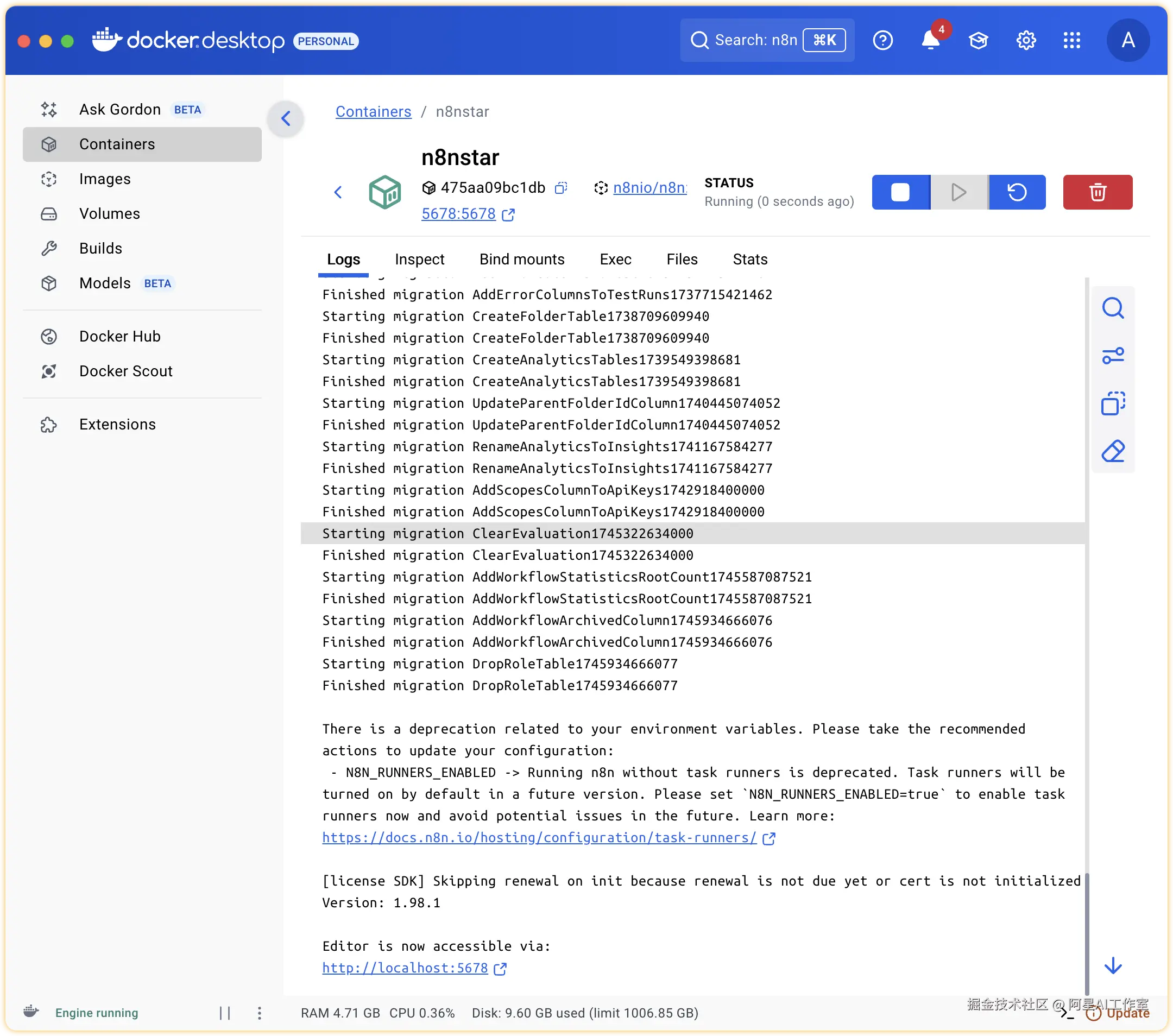Open the engine options three-dot menu

(260, 1013)
